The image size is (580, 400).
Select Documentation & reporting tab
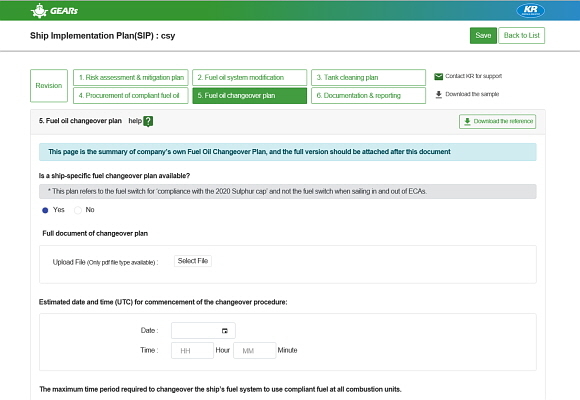[x=368, y=95]
